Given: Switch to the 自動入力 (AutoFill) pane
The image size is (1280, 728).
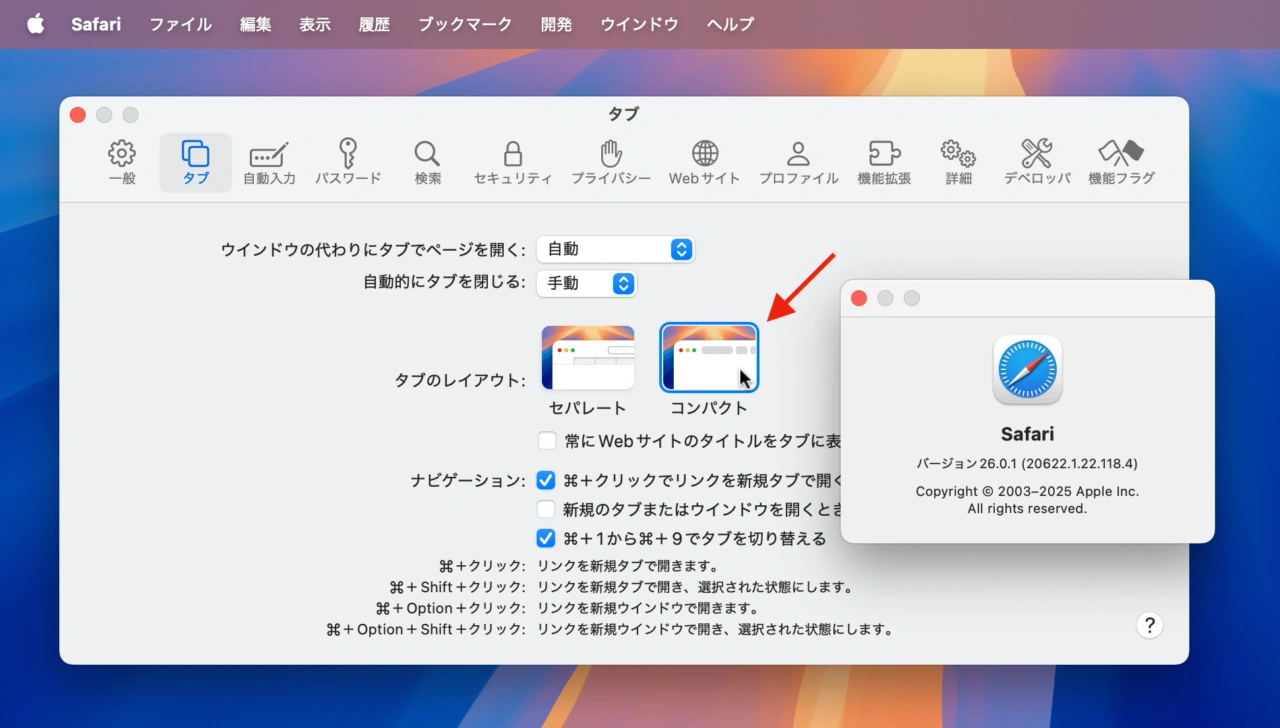Looking at the screenshot, I should click(x=268, y=160).
